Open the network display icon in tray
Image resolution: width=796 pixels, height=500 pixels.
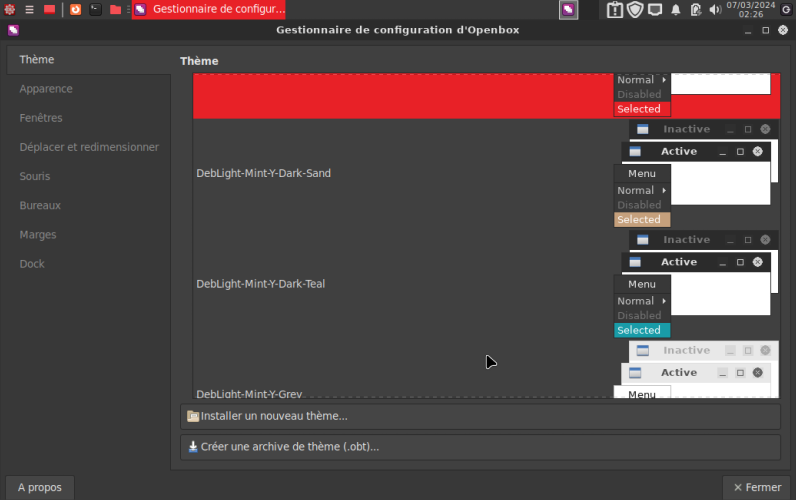tap(655, 10)
